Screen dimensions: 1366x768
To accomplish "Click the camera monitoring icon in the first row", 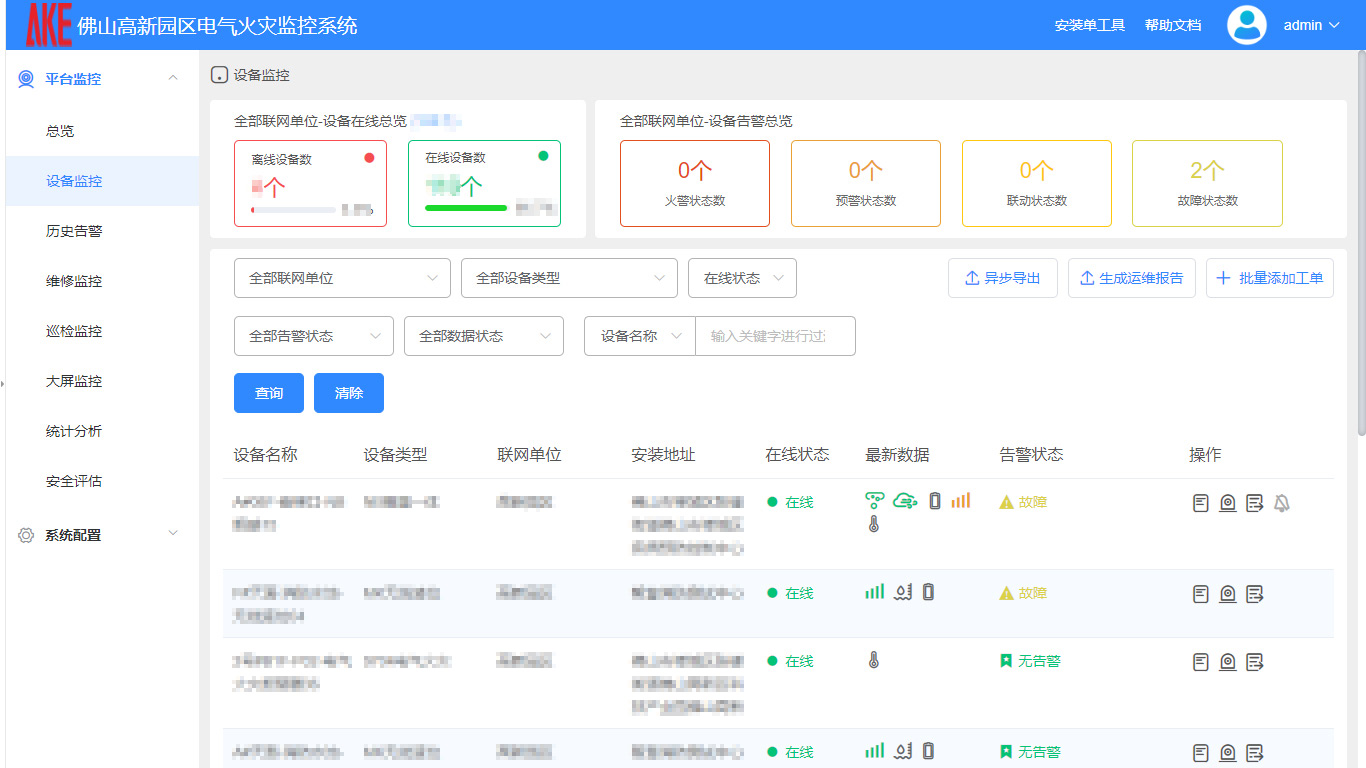I will click(1228, 503).
